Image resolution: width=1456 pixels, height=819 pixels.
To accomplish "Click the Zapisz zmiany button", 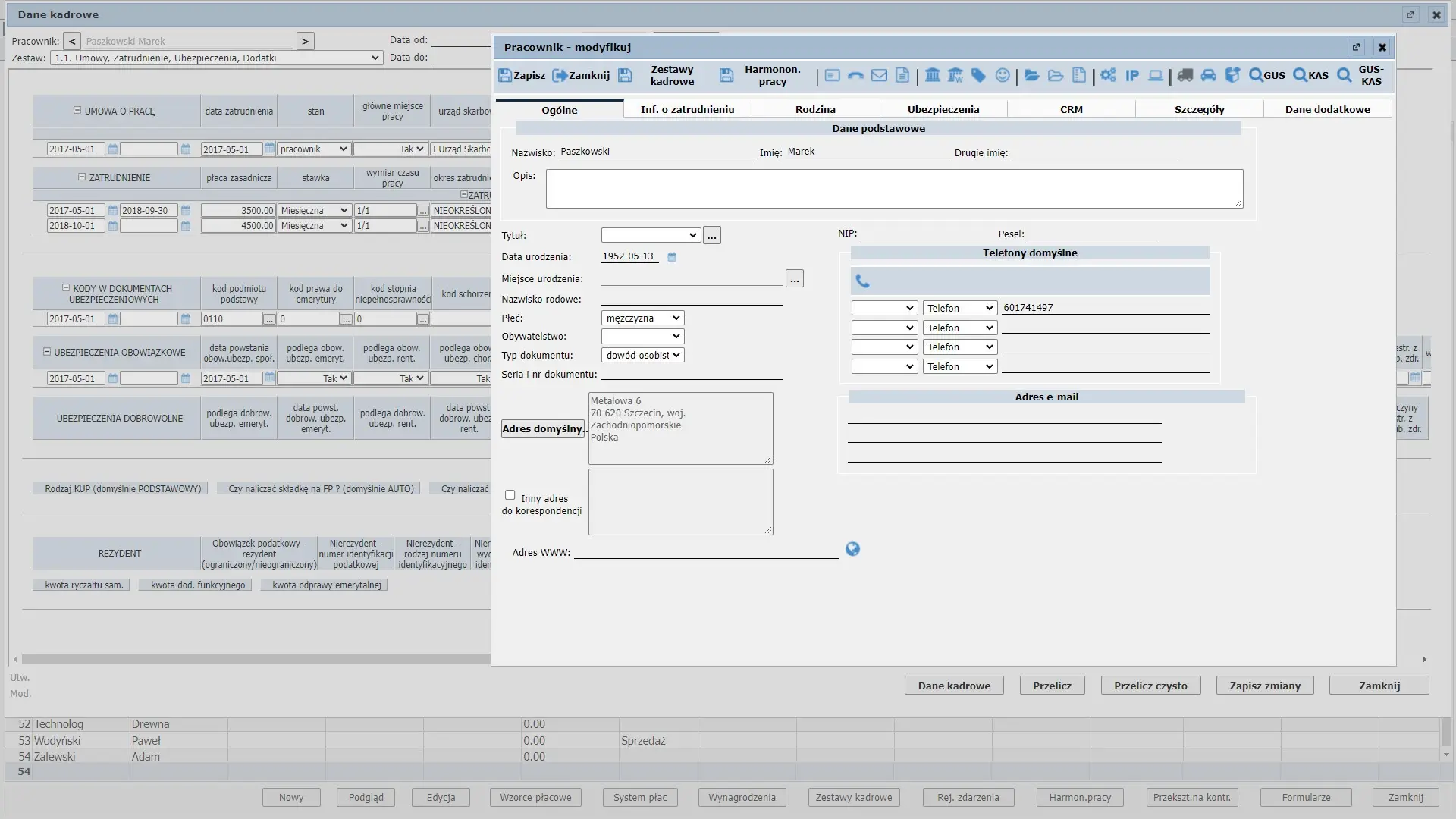I will pyautogui.click(x=1264, y=686).
